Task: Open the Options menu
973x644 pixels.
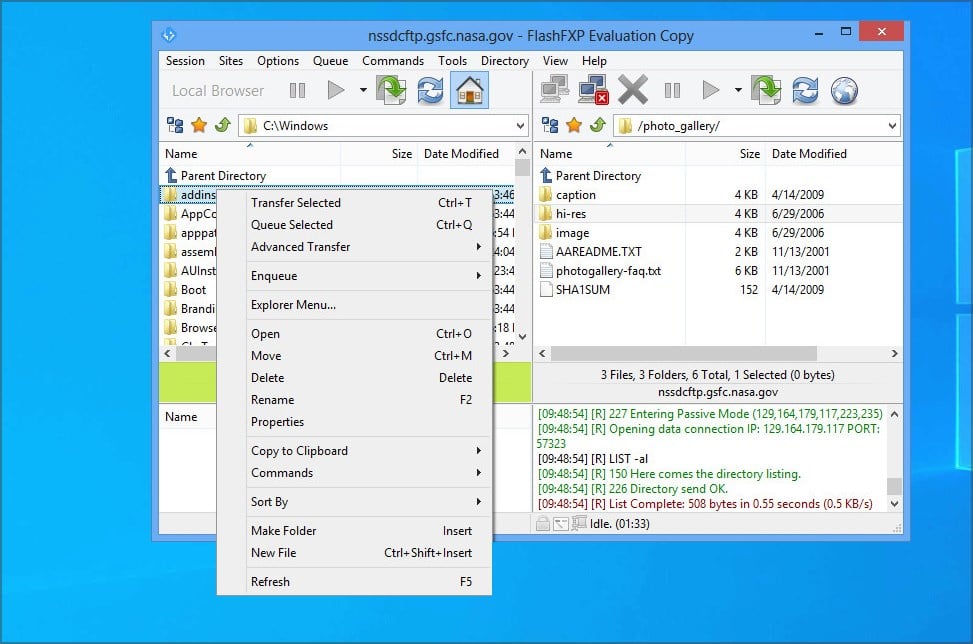Action: click(x=278, y=61)
